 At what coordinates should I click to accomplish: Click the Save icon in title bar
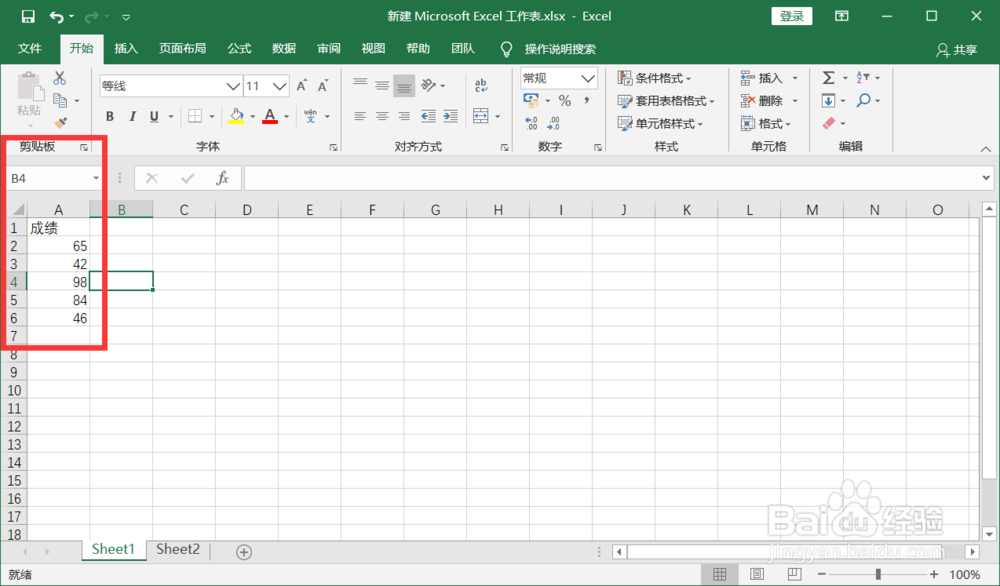click(27, 17)
